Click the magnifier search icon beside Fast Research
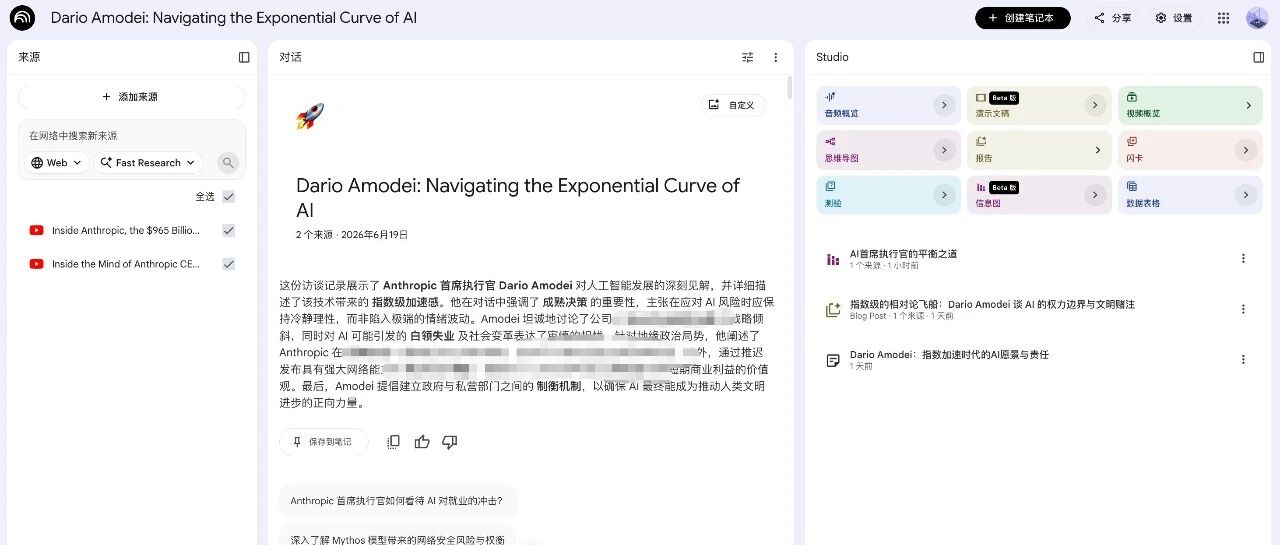 pyautogui.click(x=228, y=162)
